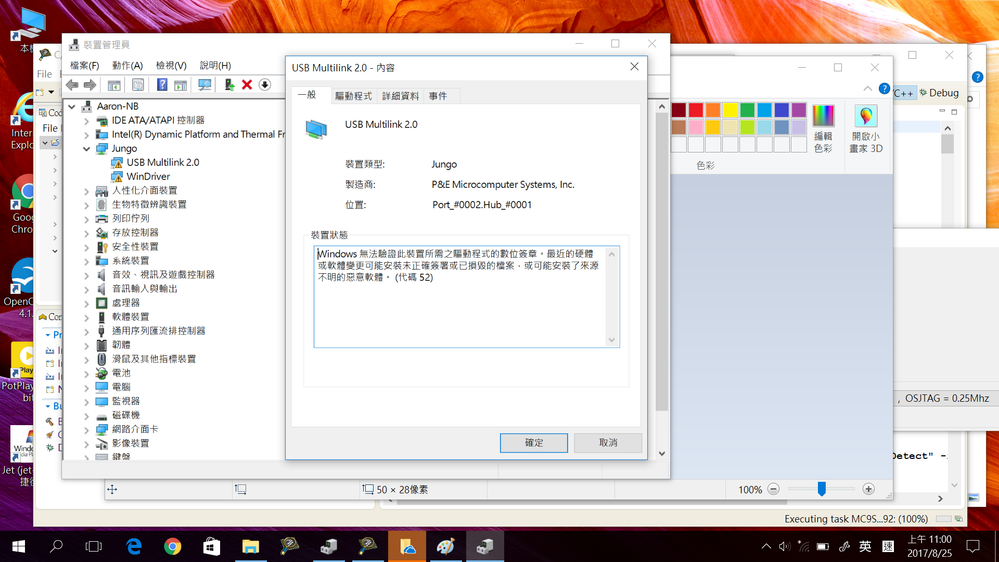Viewport: 999px width, 562px height.
Task: Click the show/hide action pane toolbar icon
Action: point(180,85)
